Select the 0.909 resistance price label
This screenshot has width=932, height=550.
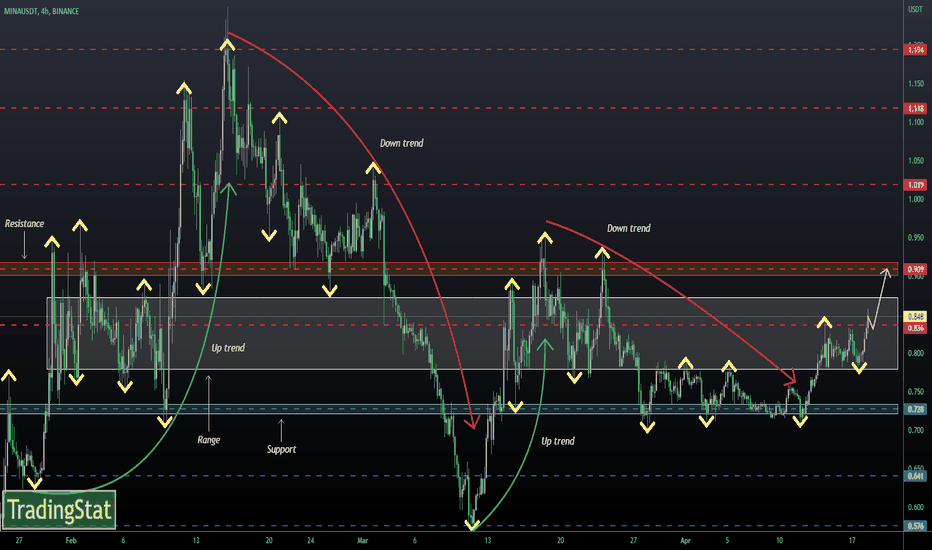click(x=915, y=269)
